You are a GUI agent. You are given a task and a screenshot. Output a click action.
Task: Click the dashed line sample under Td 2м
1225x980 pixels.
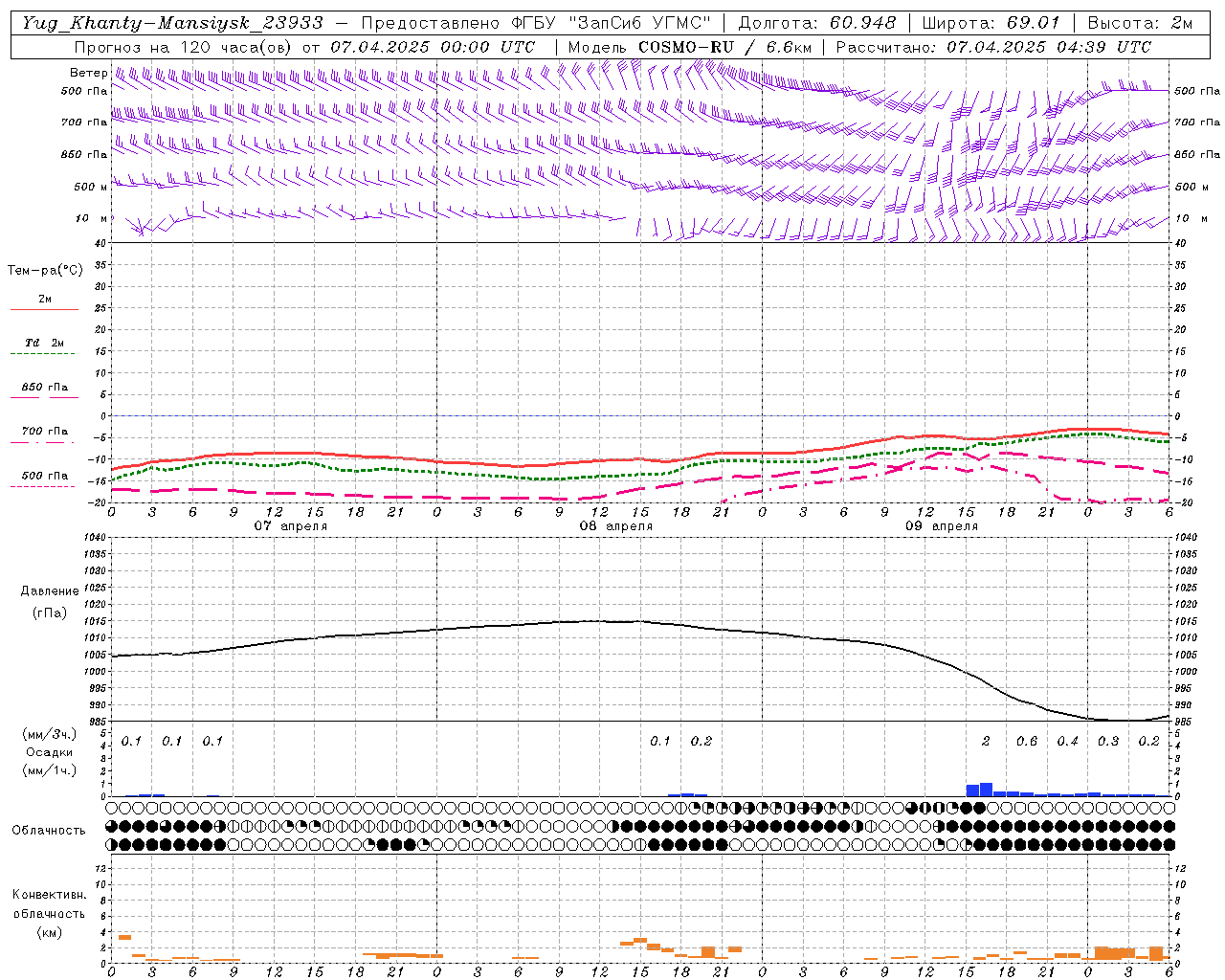click(45, 353)
